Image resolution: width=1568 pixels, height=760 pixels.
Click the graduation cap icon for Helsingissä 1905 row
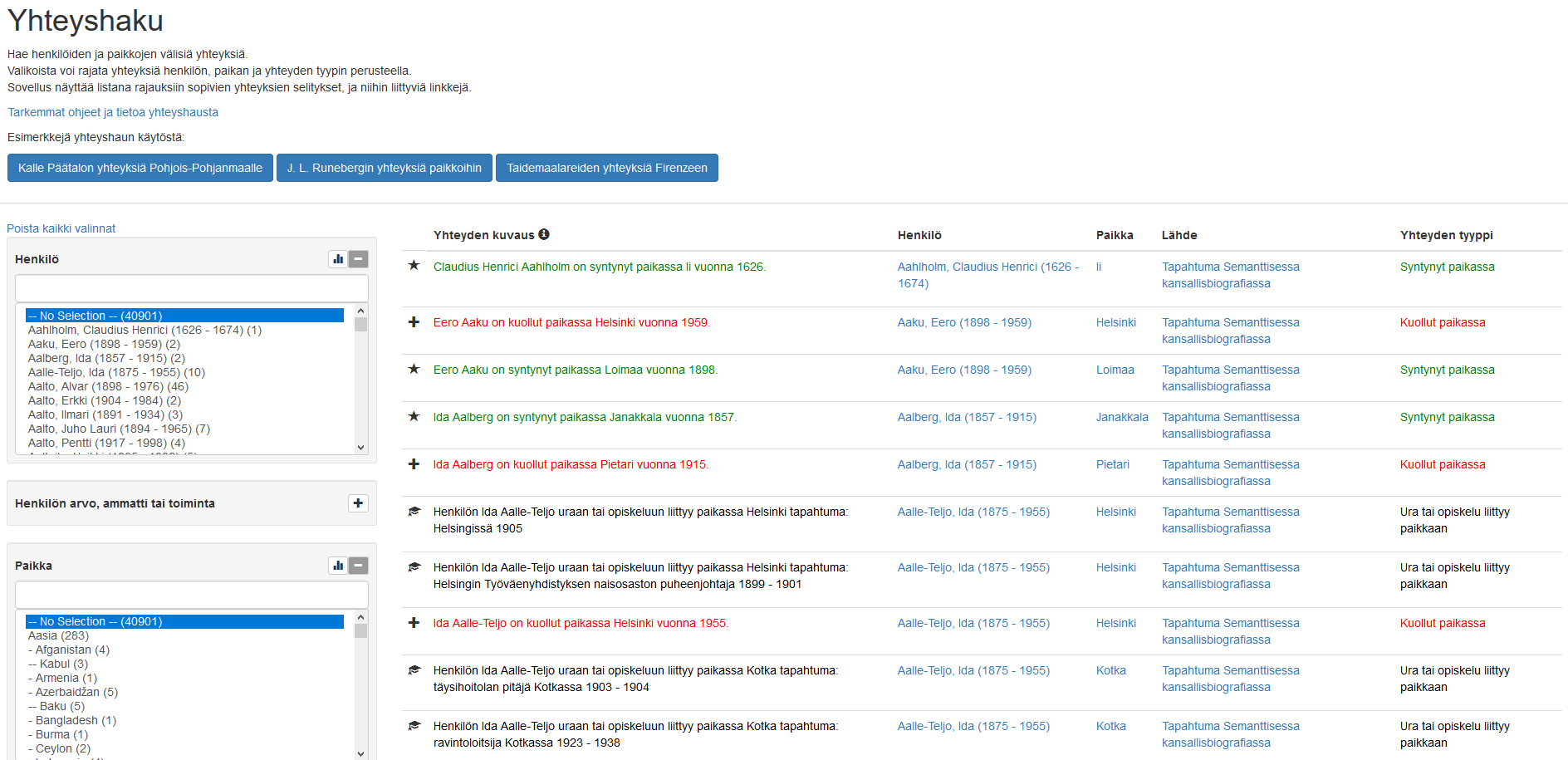pyautogui.click(x=414, y=512)
